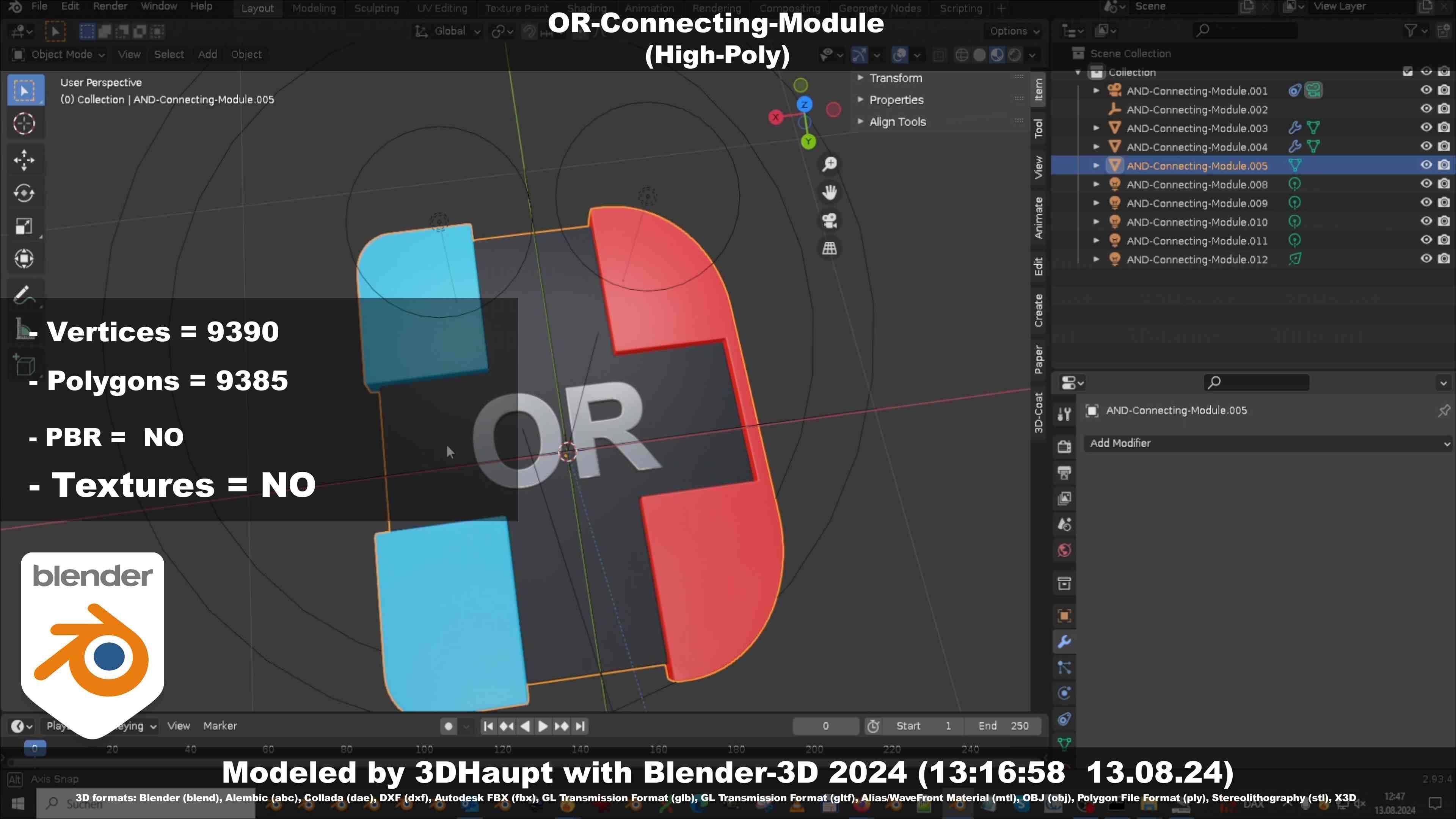Toggle Collection exclude checkbox in outliner
This screenshot has height=819, width=1456.
click(x=1408, y=72)
